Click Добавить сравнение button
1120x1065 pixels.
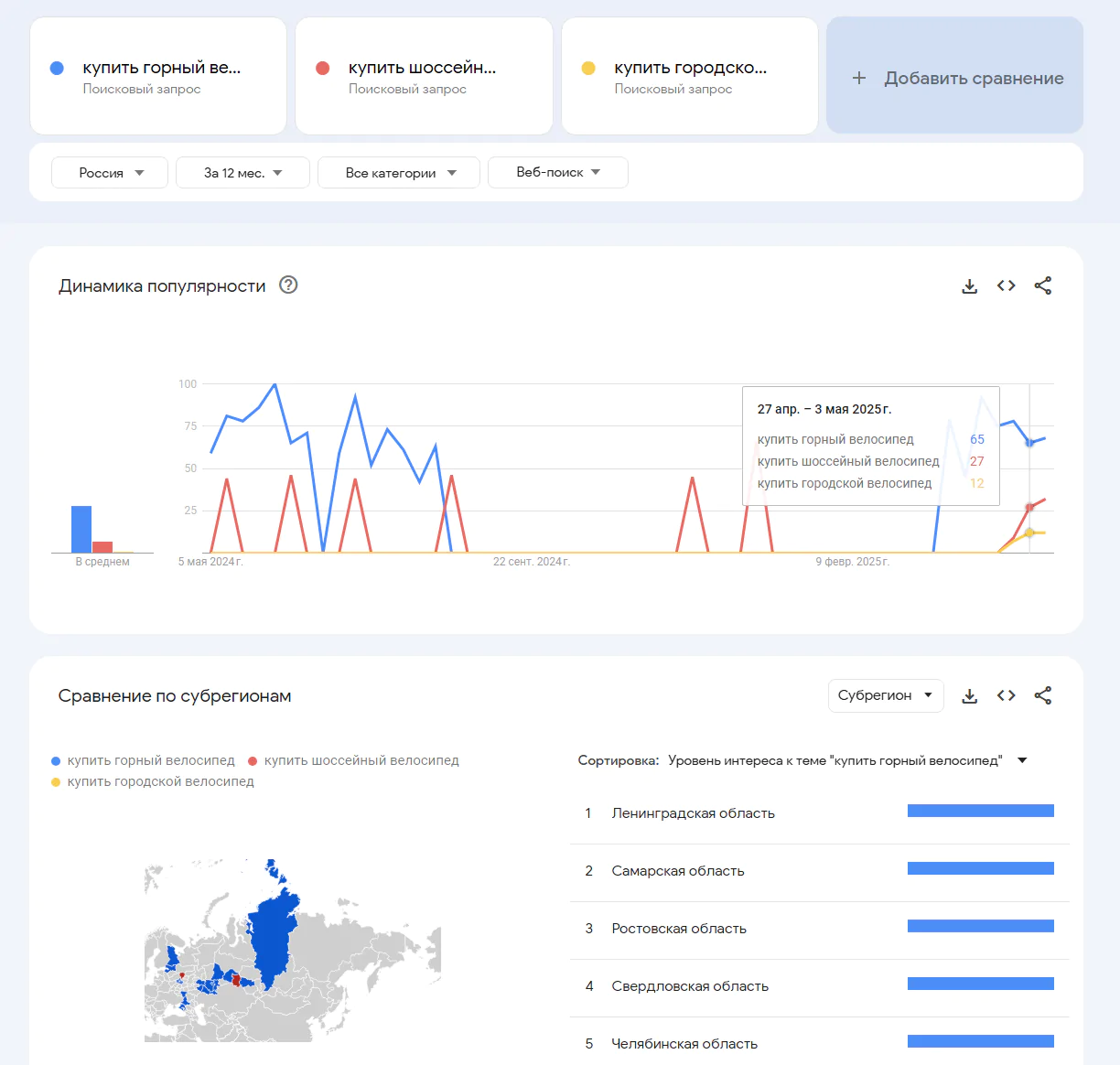(x=954, y=75)
